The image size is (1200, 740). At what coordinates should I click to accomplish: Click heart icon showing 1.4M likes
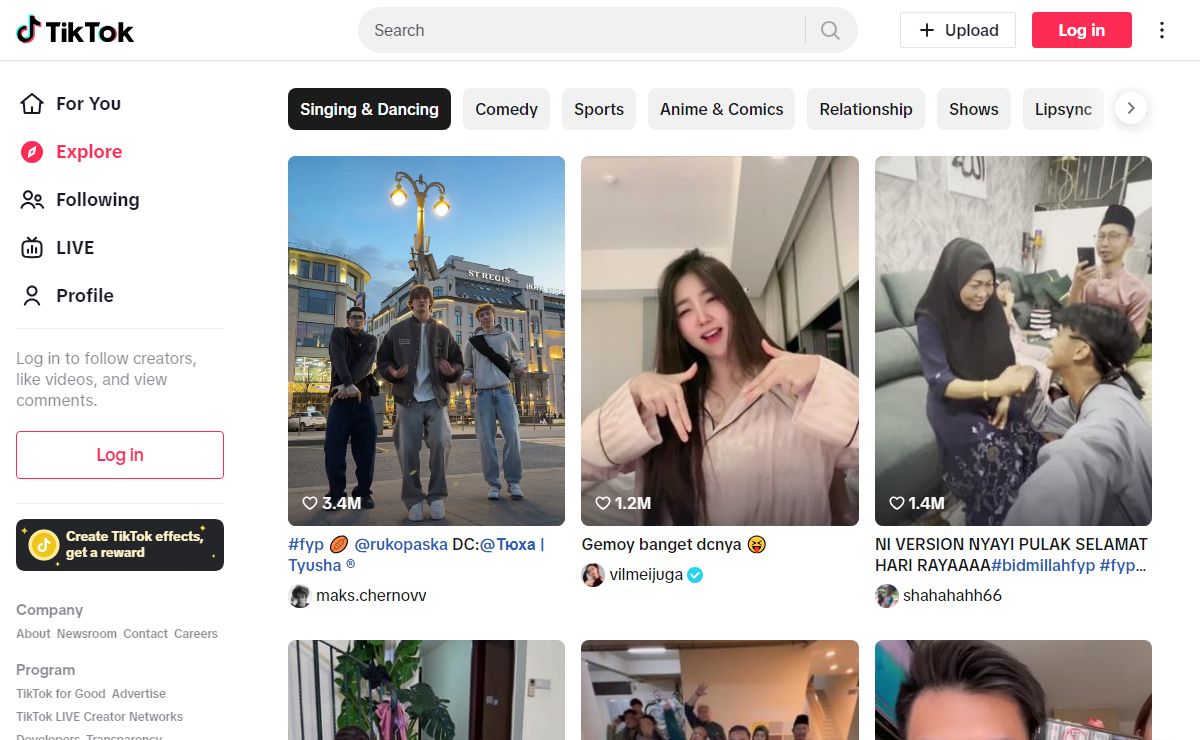897,503
